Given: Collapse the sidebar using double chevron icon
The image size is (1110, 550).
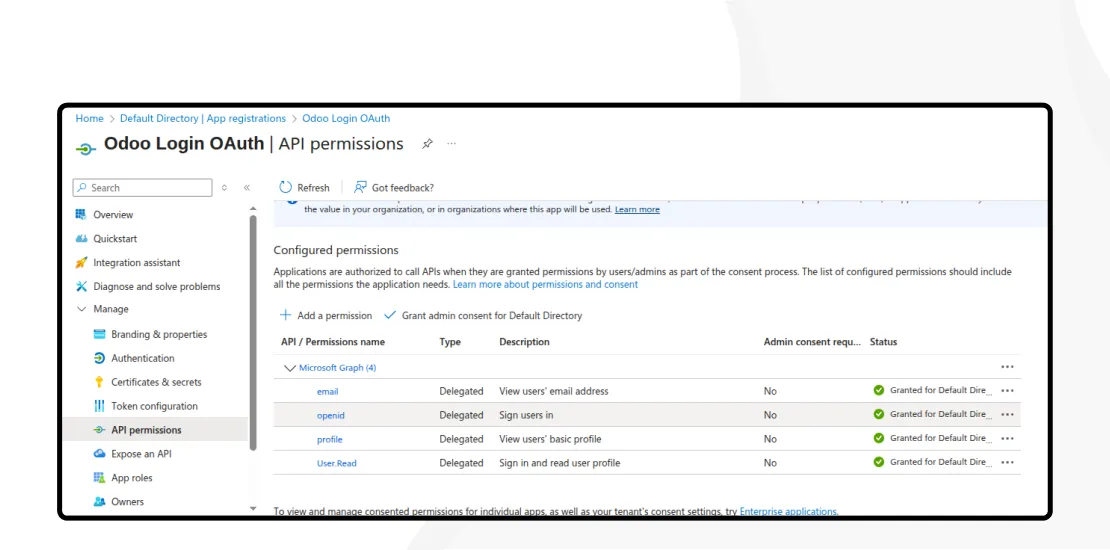Looking at the screenshot, I should pyautogui.click(x=247, y=188).
